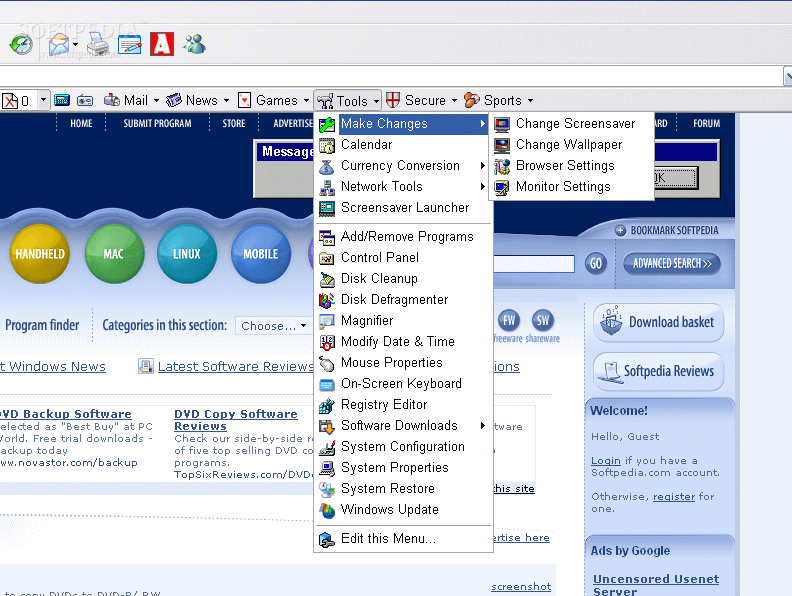The height and width of the screenshot is (596, 792).
Task: Open the Sports toolbar menu
Action: click(x=499, y=100)
